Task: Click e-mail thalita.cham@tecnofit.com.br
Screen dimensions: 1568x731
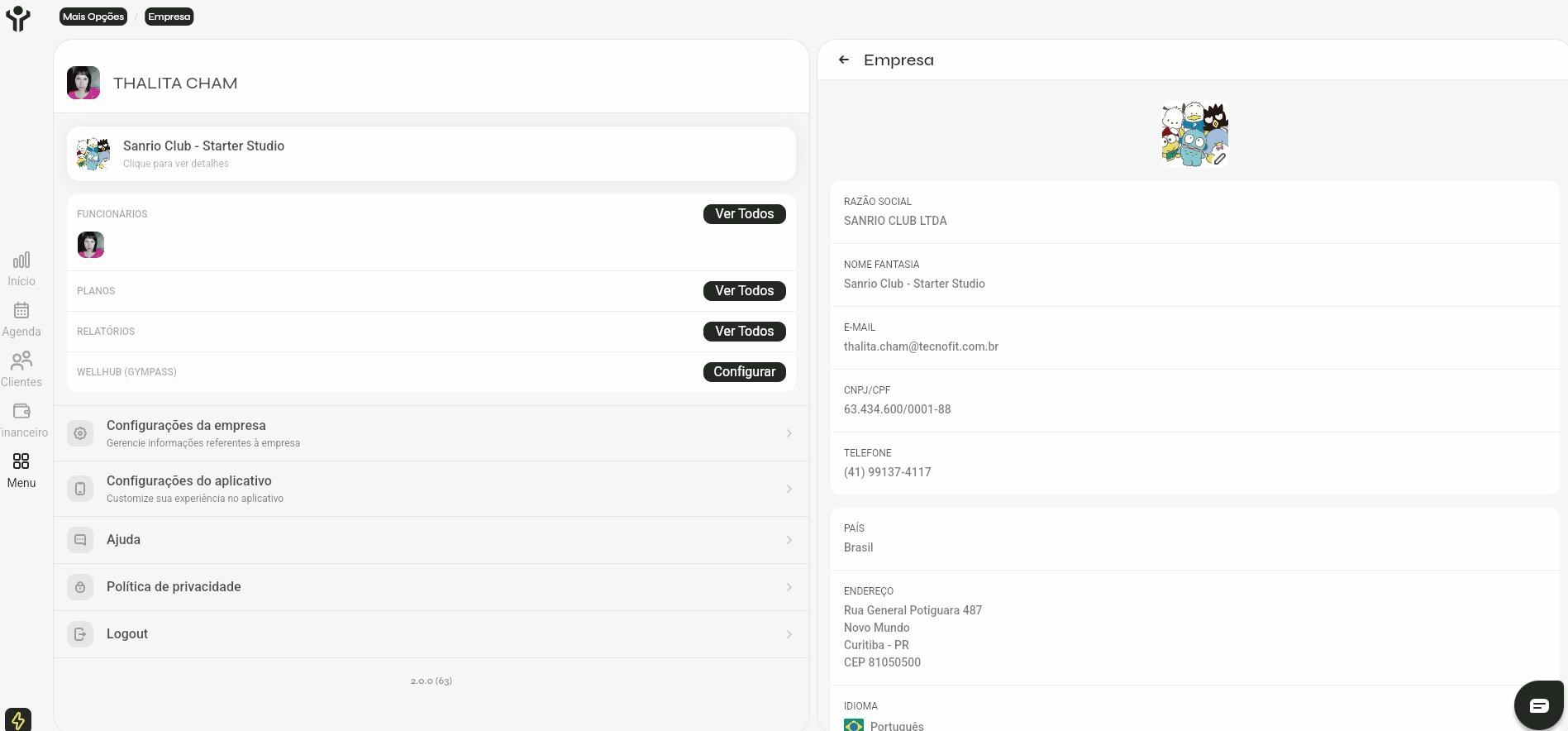Action: click(921, 346)
